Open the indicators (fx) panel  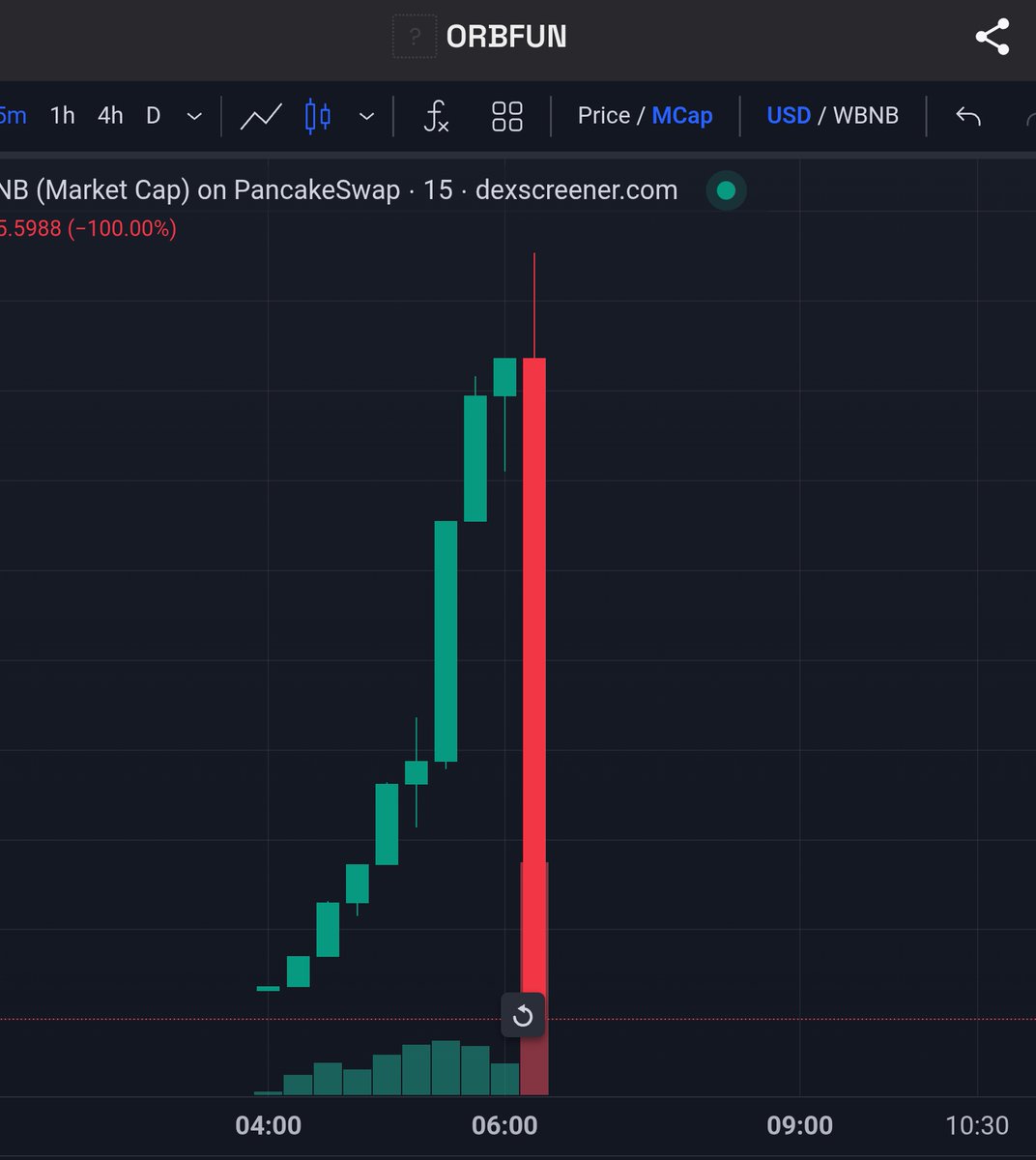point(435,116)
